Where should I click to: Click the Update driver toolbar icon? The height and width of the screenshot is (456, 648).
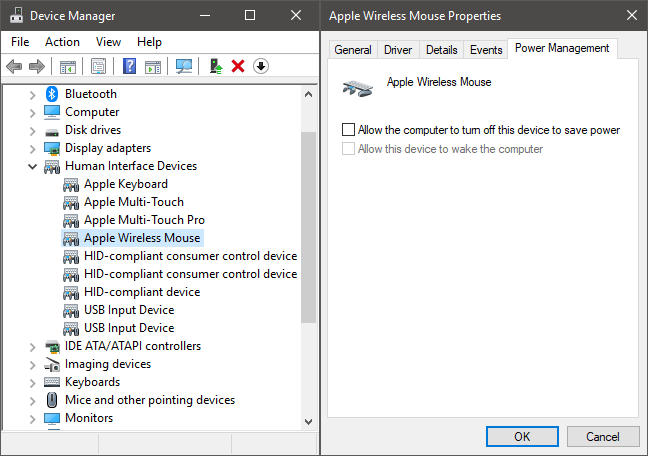click(x=216, y=66)
